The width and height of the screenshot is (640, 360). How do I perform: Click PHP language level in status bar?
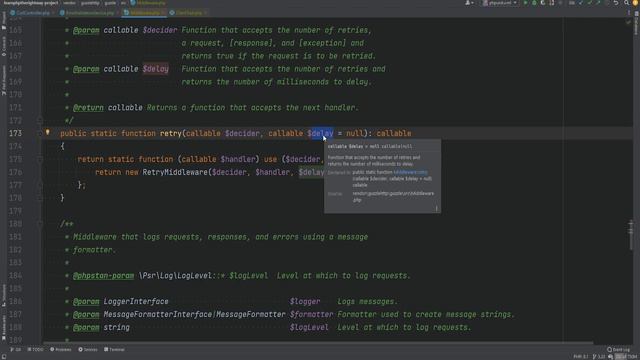coord(581,357)
